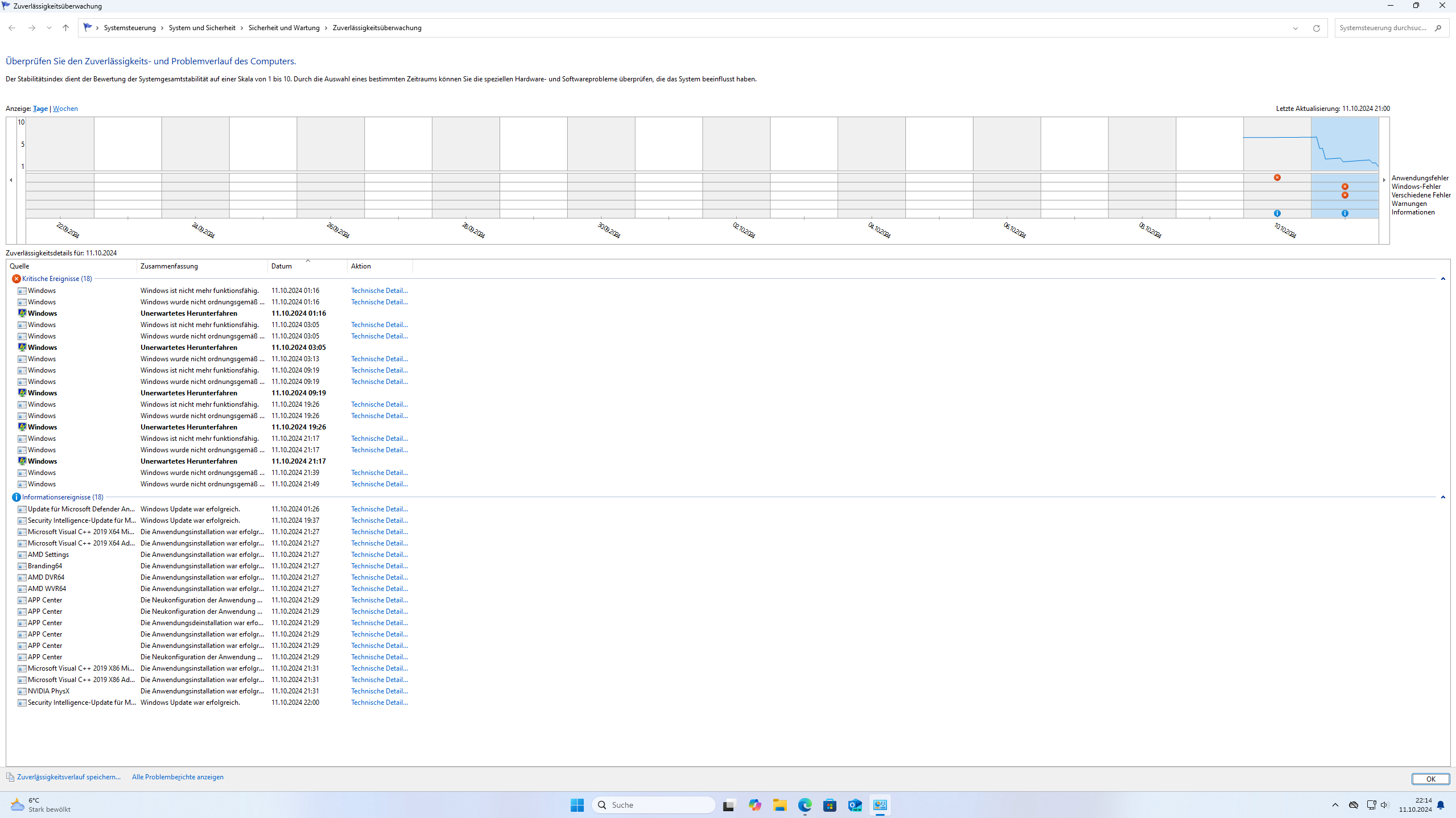
Task: Click the refresh button in address bar
Action: point(1316,28)
